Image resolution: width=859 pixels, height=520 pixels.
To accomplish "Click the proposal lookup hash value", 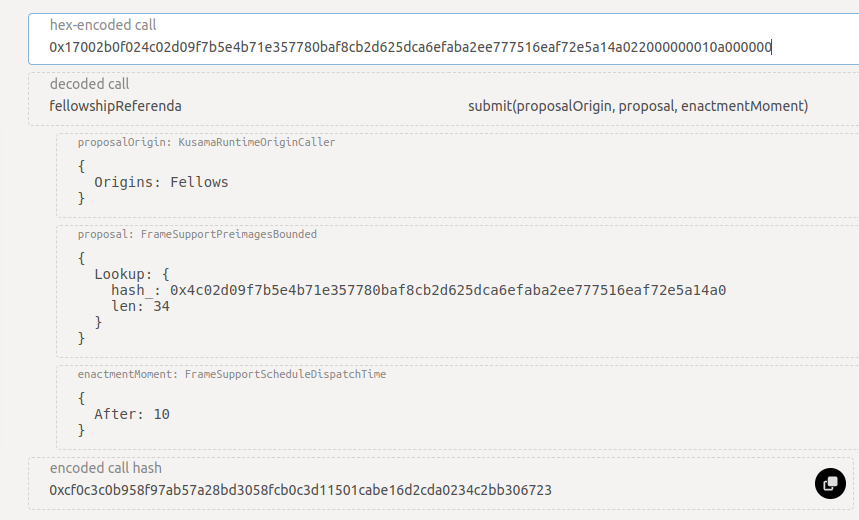I will 448,290.
